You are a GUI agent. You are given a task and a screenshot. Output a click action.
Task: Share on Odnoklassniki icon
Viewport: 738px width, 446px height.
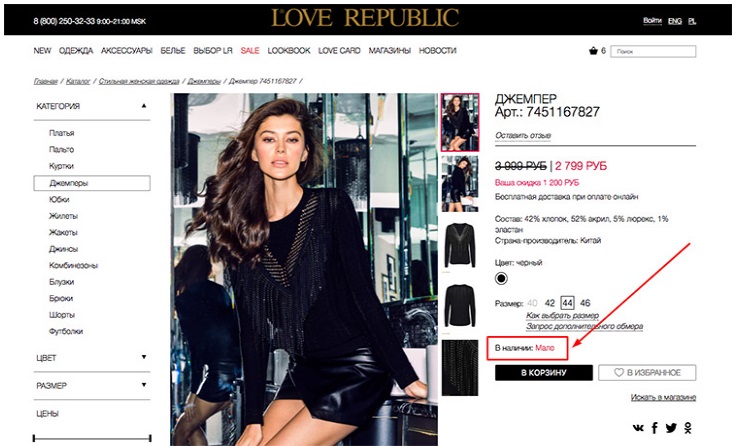688,428
